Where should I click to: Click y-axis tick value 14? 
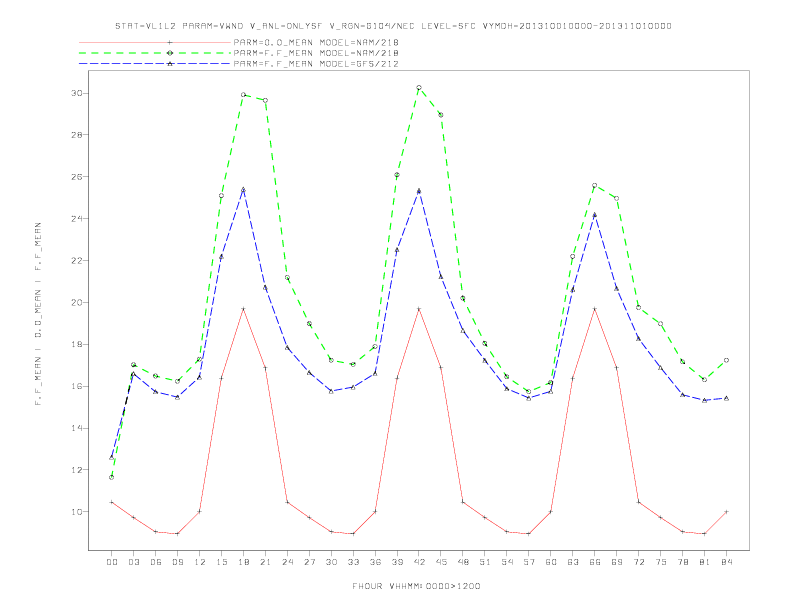click(x=76, y=428)
